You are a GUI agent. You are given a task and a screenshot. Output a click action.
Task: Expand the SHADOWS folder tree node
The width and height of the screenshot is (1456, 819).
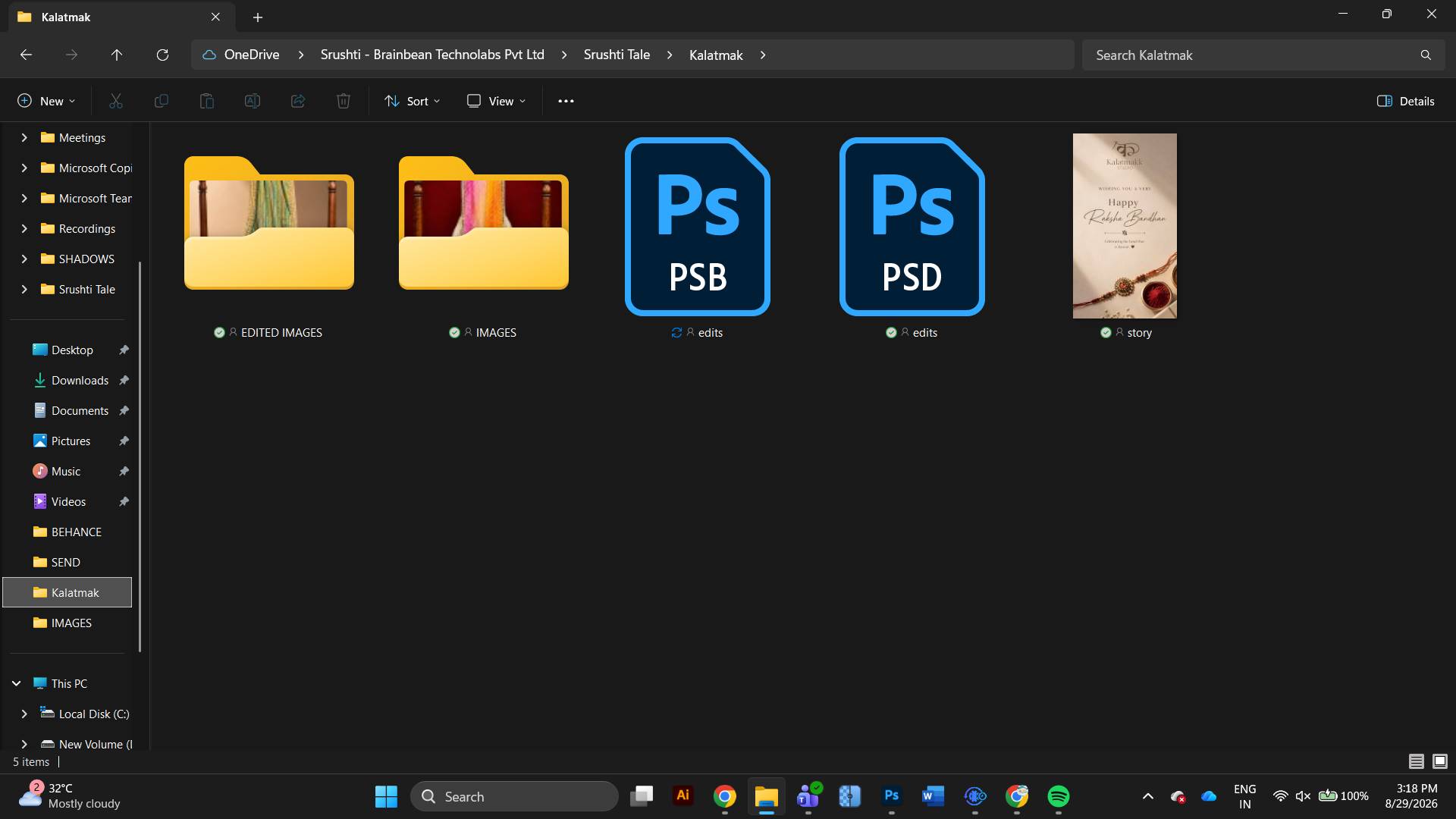coord(24,259)
